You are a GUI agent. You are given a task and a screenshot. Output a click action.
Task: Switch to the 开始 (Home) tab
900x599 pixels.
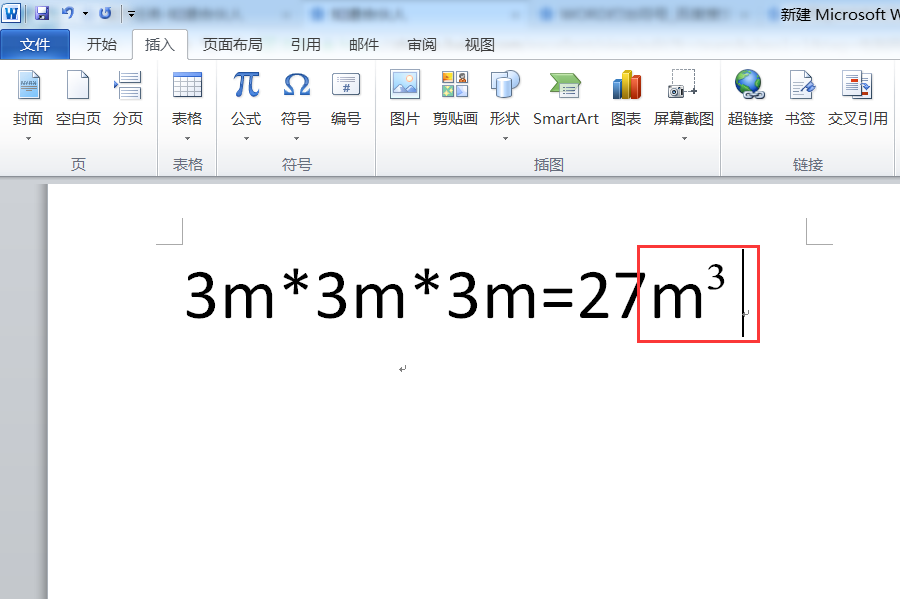pos(102,45)
